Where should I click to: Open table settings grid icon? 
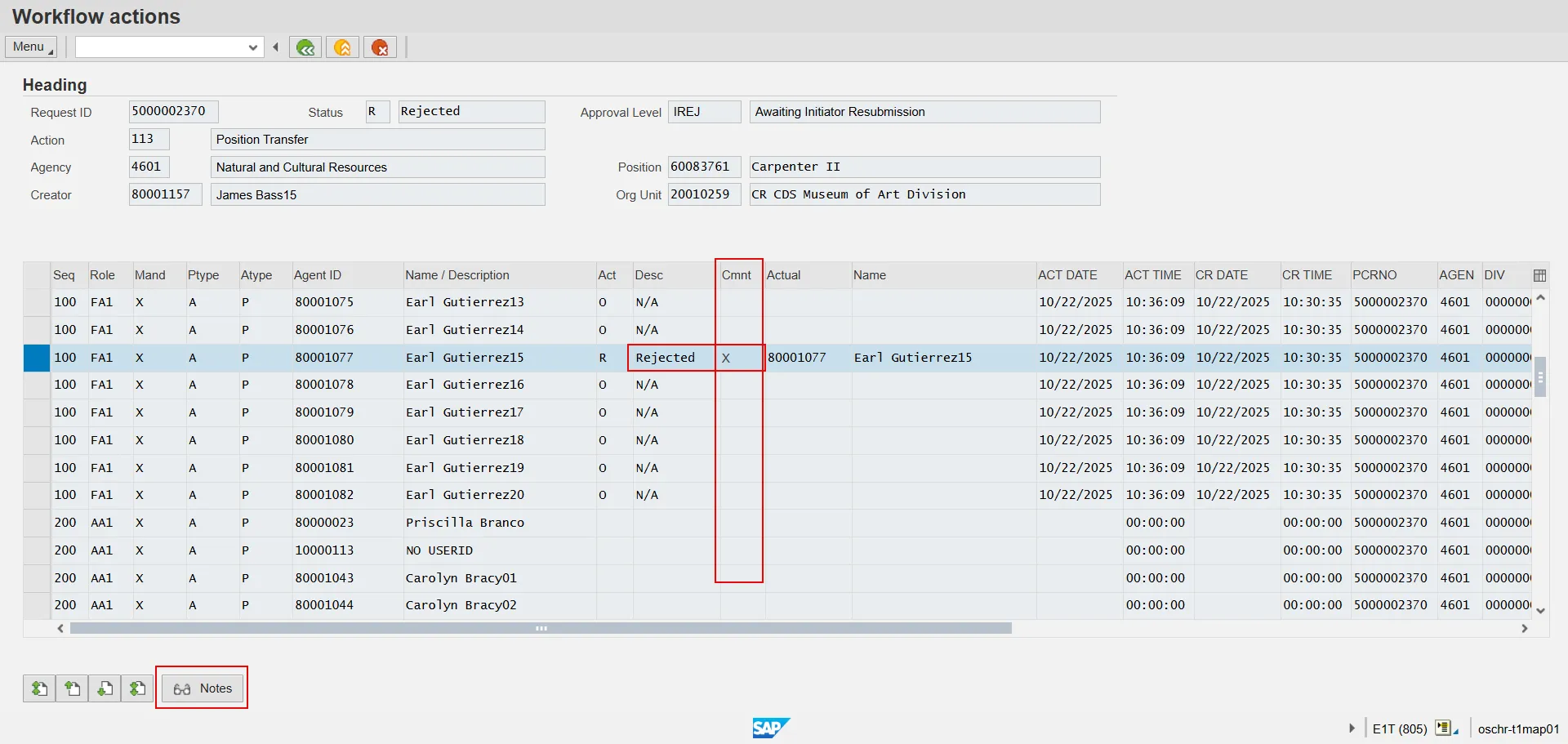[1539, 275]
